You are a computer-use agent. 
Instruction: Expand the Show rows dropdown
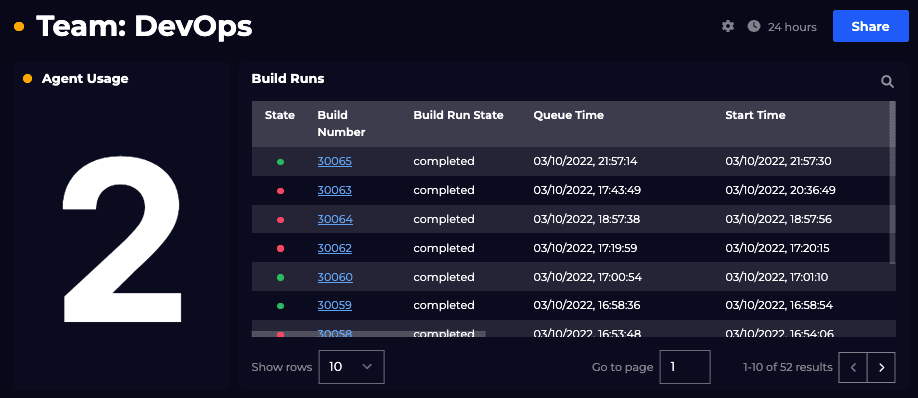coord(351,367)
